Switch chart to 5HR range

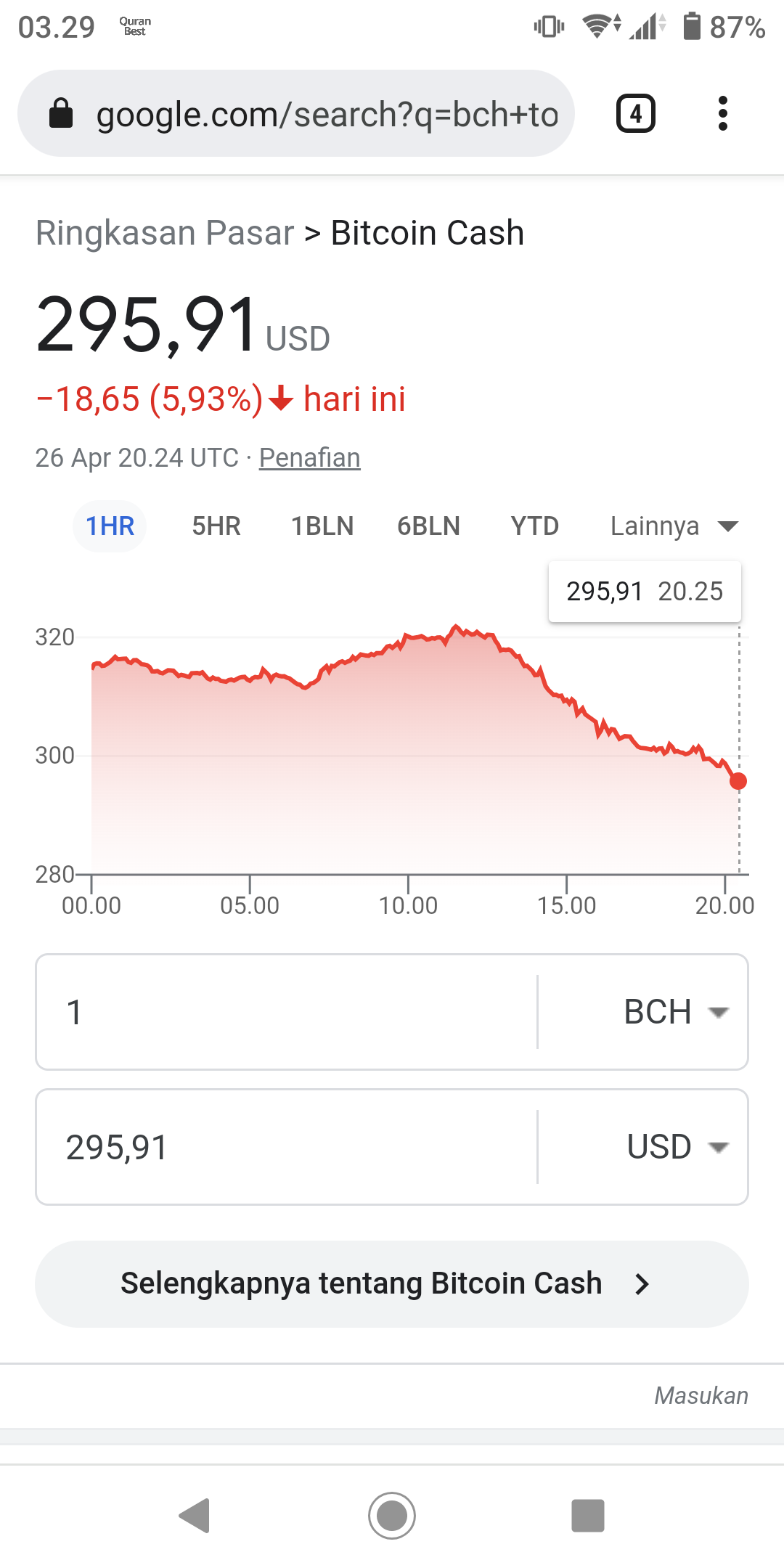[216, 526]
